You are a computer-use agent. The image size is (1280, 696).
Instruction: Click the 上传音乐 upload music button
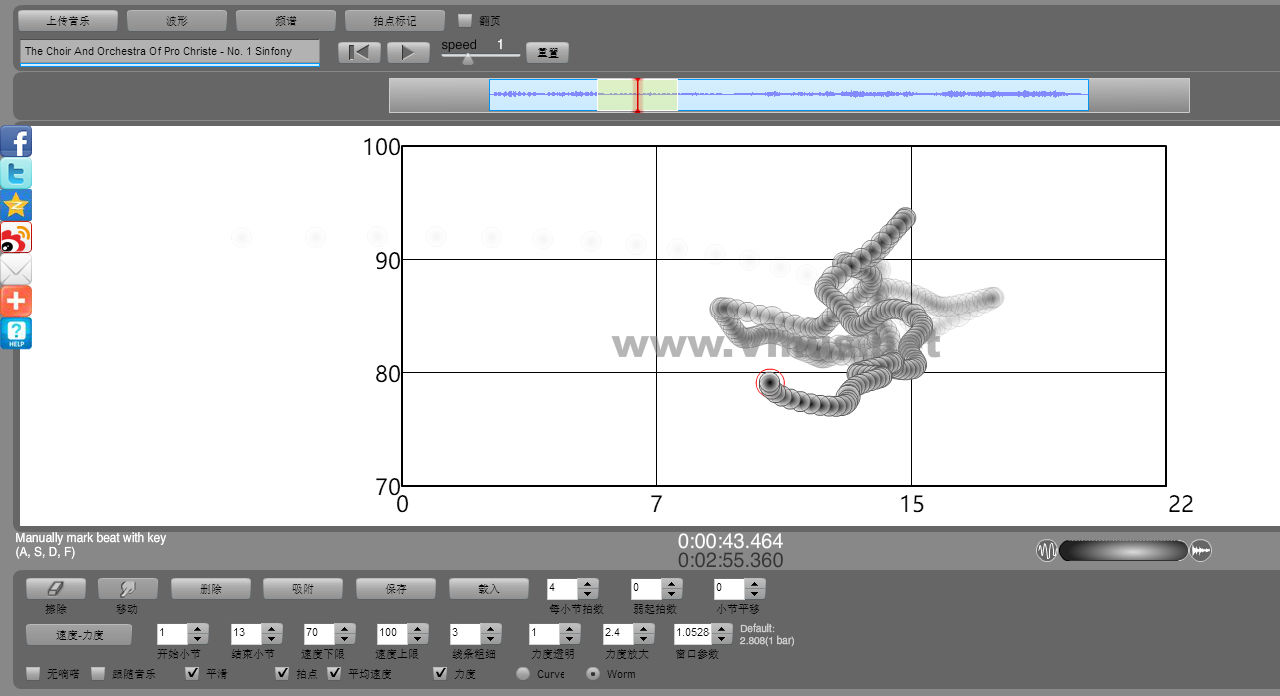point(68,20)
